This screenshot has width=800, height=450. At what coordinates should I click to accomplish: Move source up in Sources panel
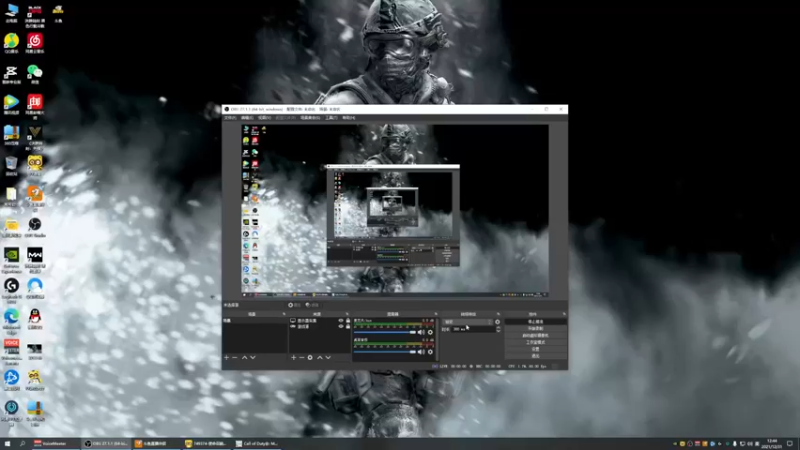[x=320, y=357]
